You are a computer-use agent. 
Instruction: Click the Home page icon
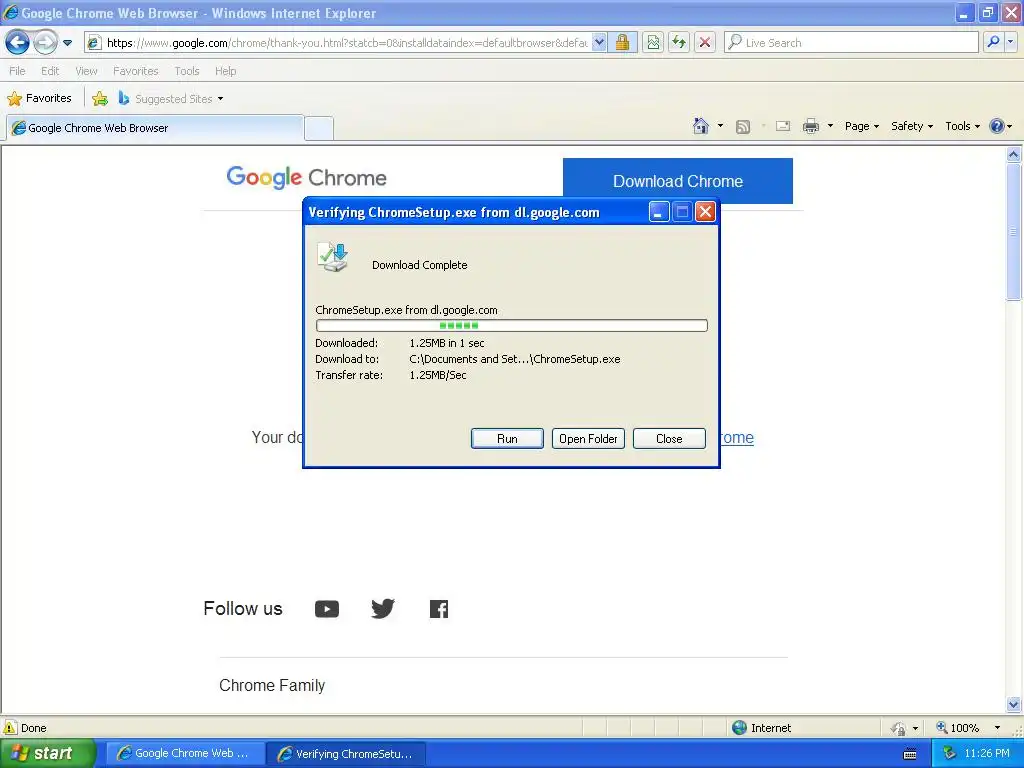point(701,126)
